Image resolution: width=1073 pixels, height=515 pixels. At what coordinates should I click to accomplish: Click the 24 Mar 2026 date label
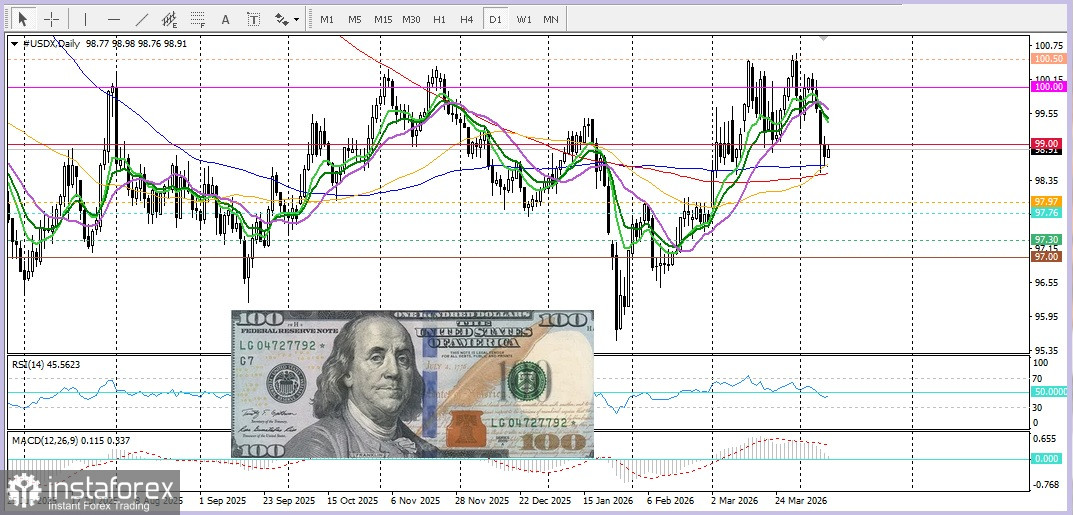tap(800, 500)
